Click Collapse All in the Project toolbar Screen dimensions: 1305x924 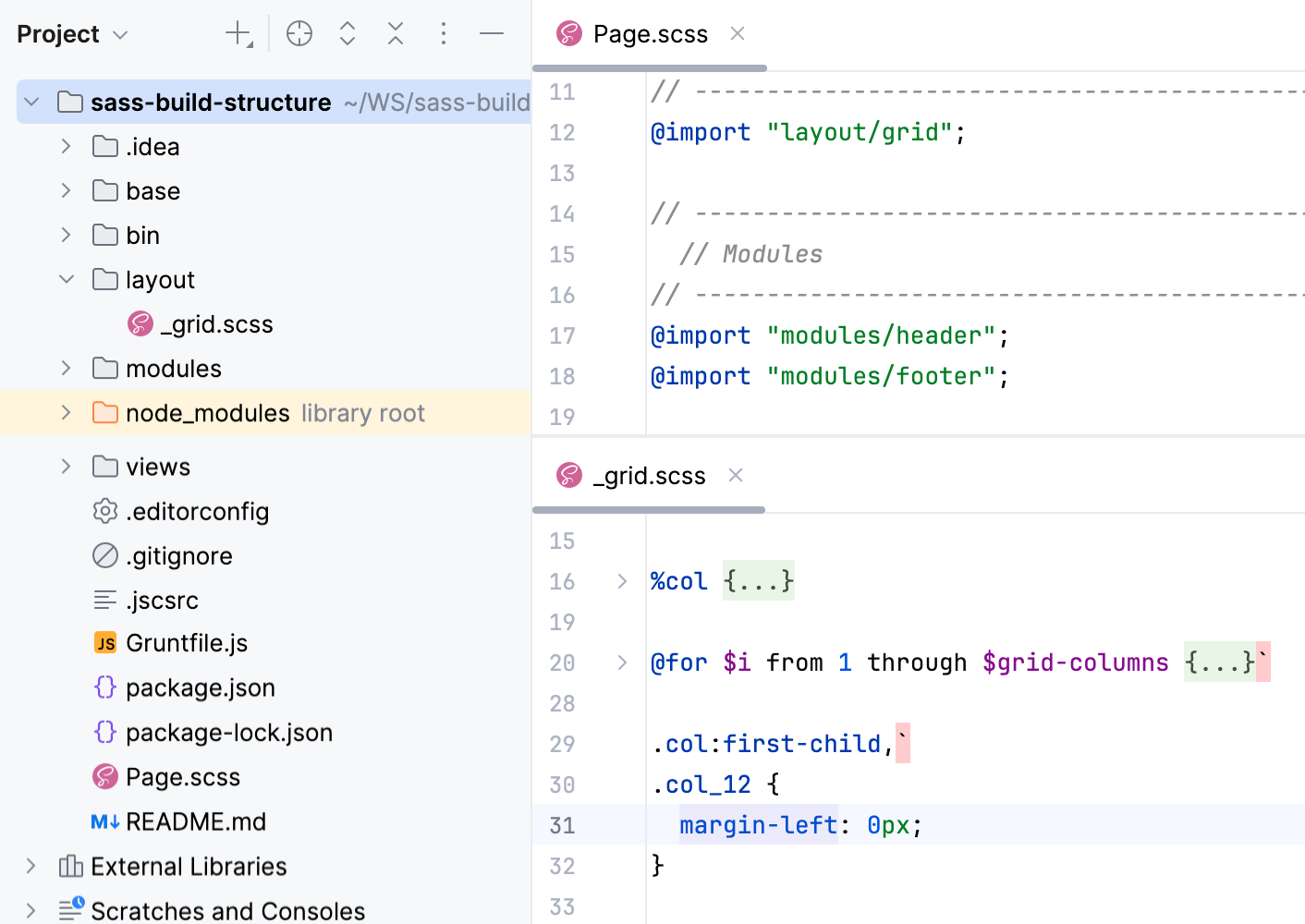click(395, 33)
